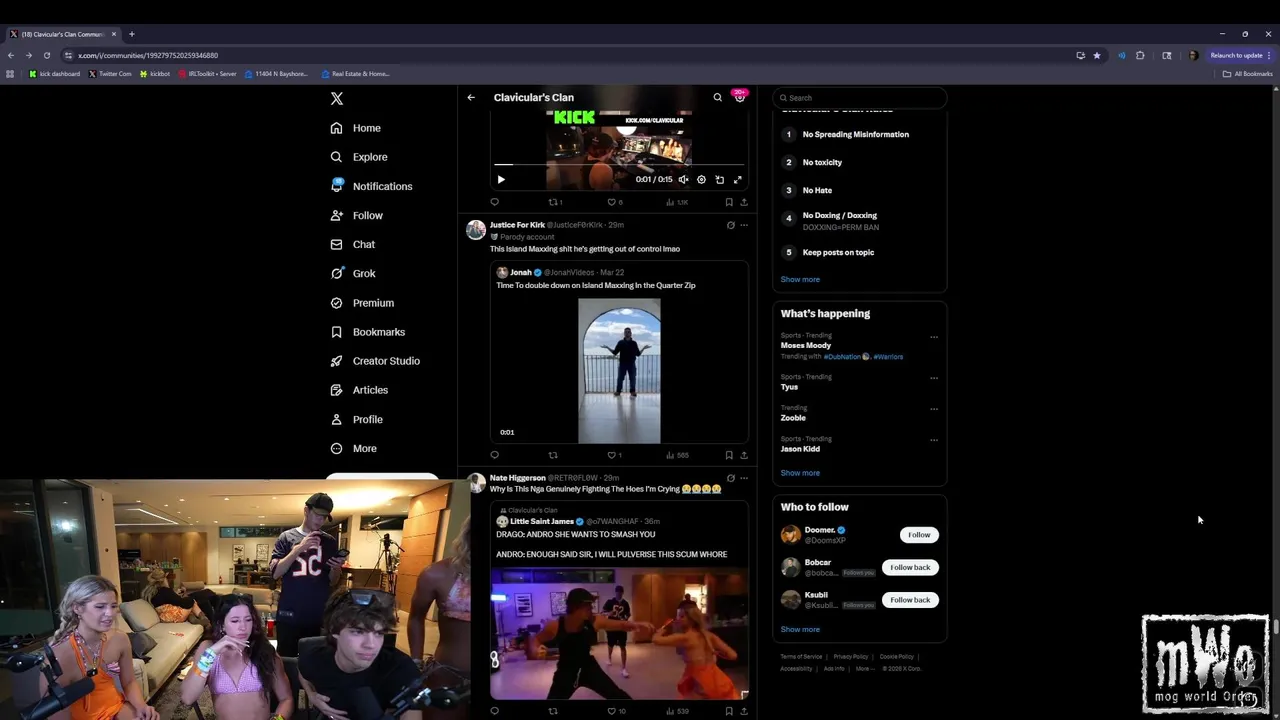View stats on Justice For Kirk's post
This screenshot has width=1280, height=720.
(x=677, y=455)
